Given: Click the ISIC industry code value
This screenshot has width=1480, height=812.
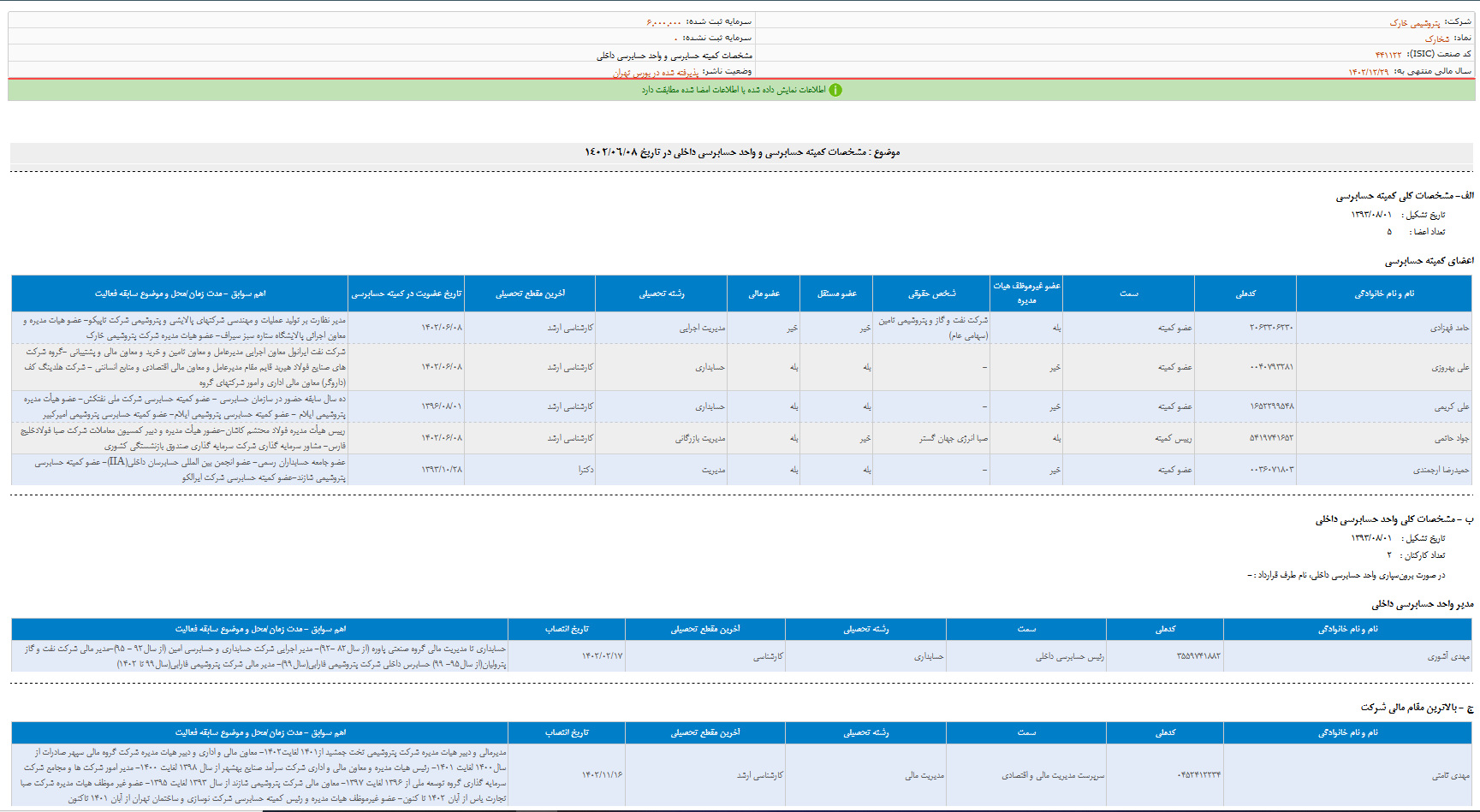Looking at the screenshot, I should coord(1388,55).
